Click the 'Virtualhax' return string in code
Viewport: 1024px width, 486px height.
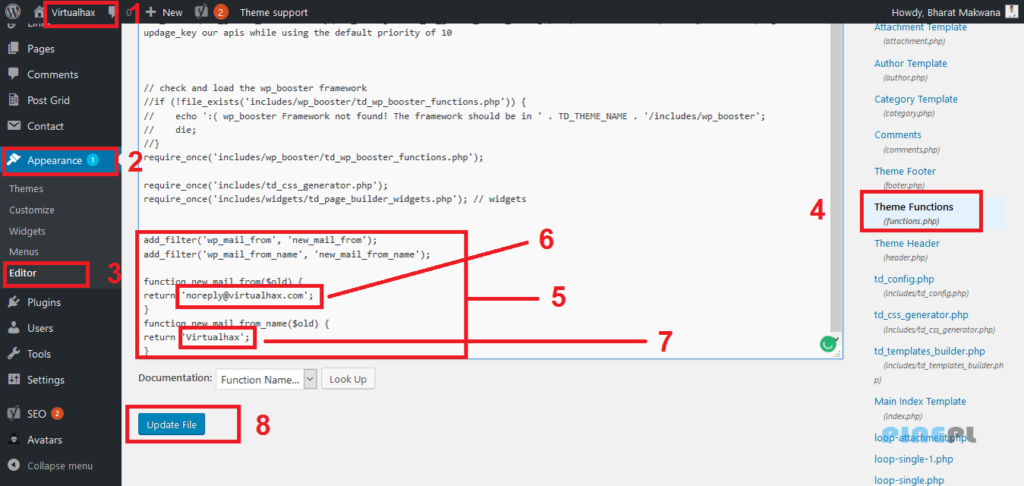[x=215, y=337]
